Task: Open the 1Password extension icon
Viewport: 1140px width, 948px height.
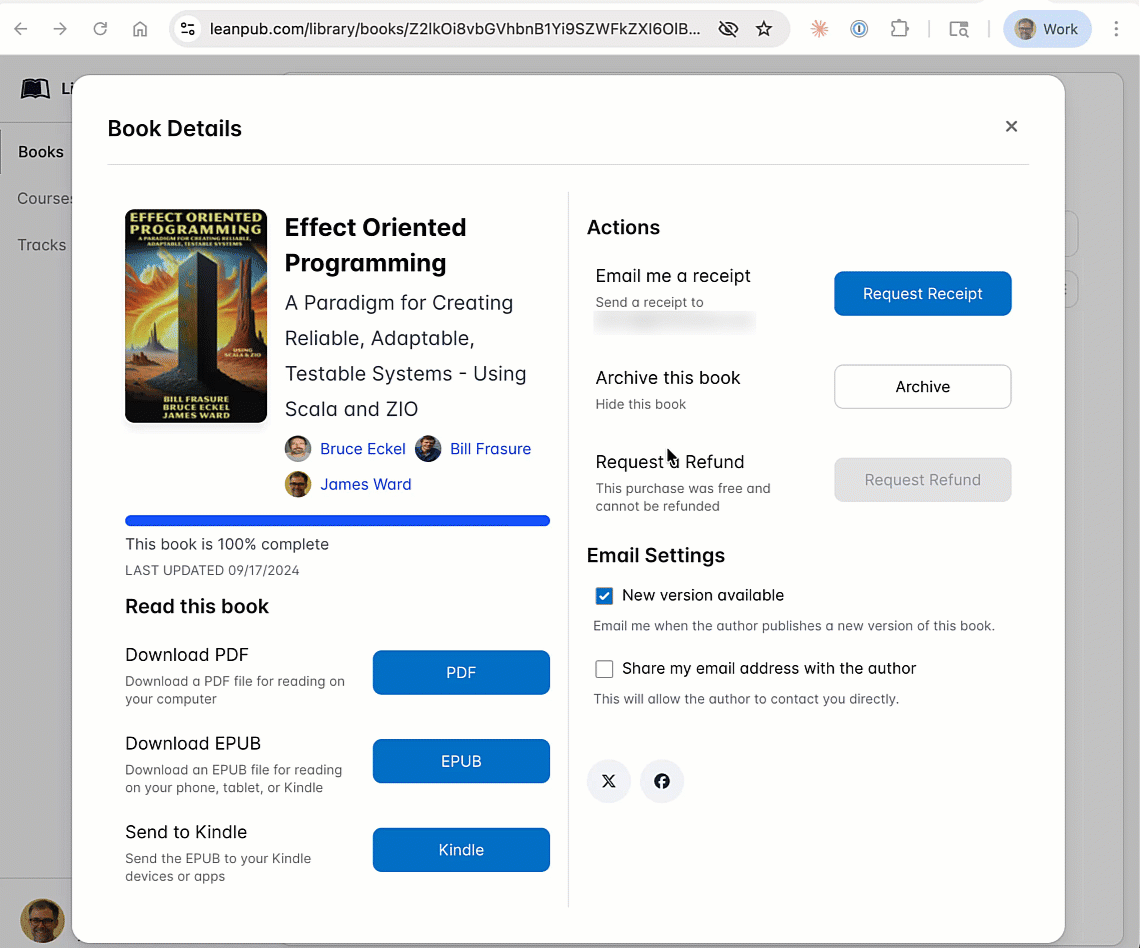Action: [859, 29]
